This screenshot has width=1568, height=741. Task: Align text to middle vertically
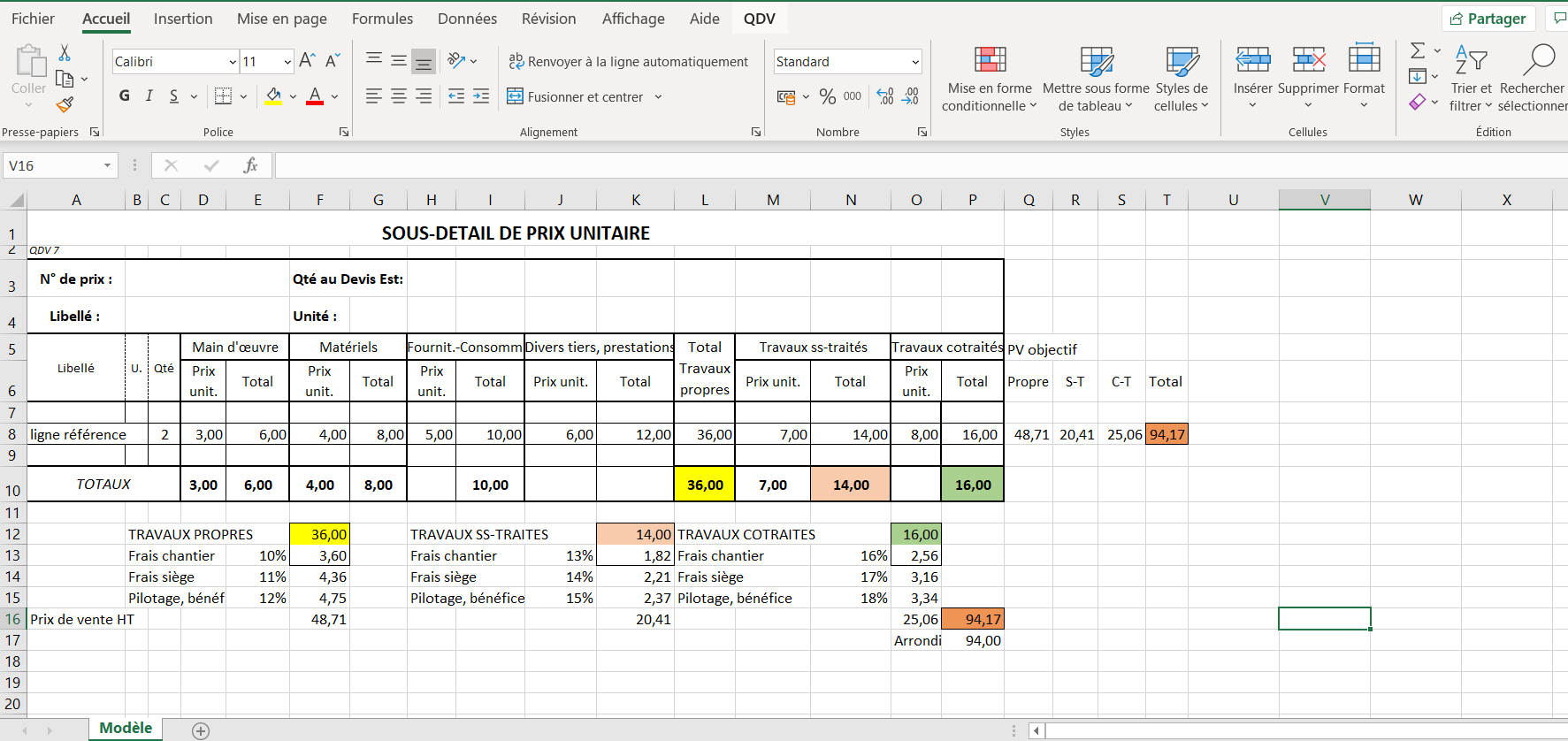[x=399, y=60]
